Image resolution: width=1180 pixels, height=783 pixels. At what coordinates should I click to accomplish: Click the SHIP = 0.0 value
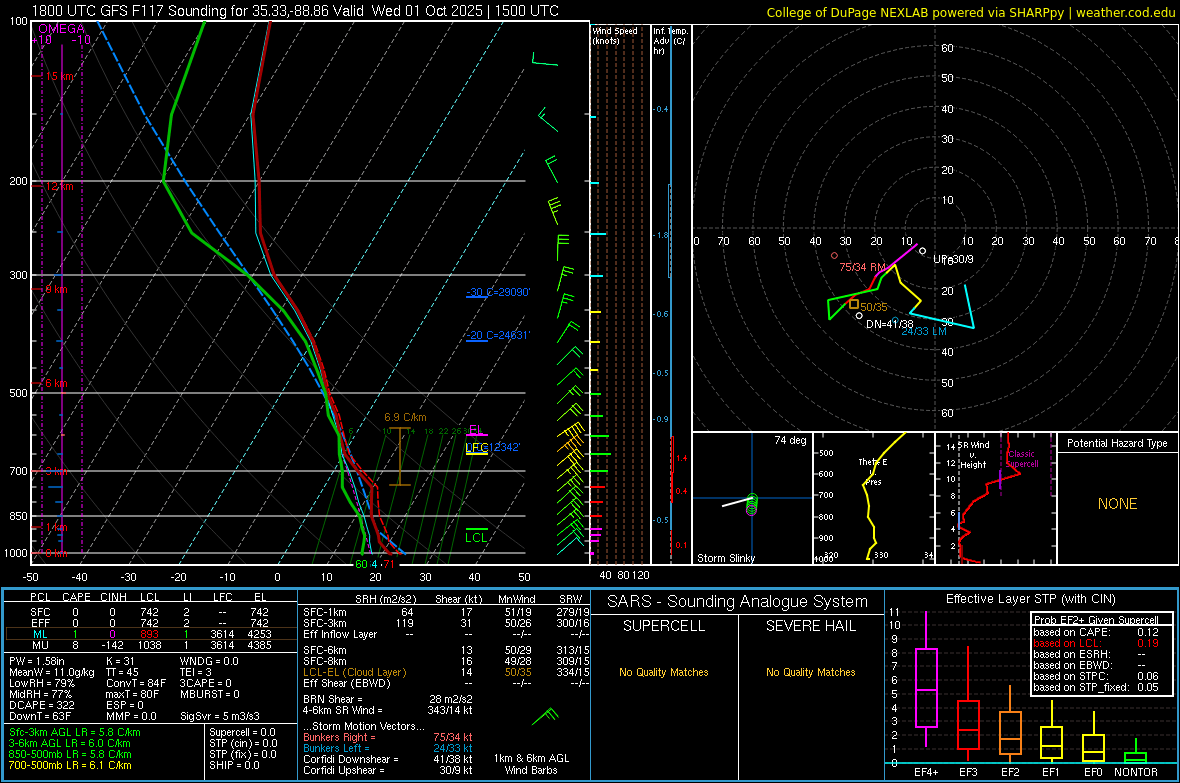[236, 765]
